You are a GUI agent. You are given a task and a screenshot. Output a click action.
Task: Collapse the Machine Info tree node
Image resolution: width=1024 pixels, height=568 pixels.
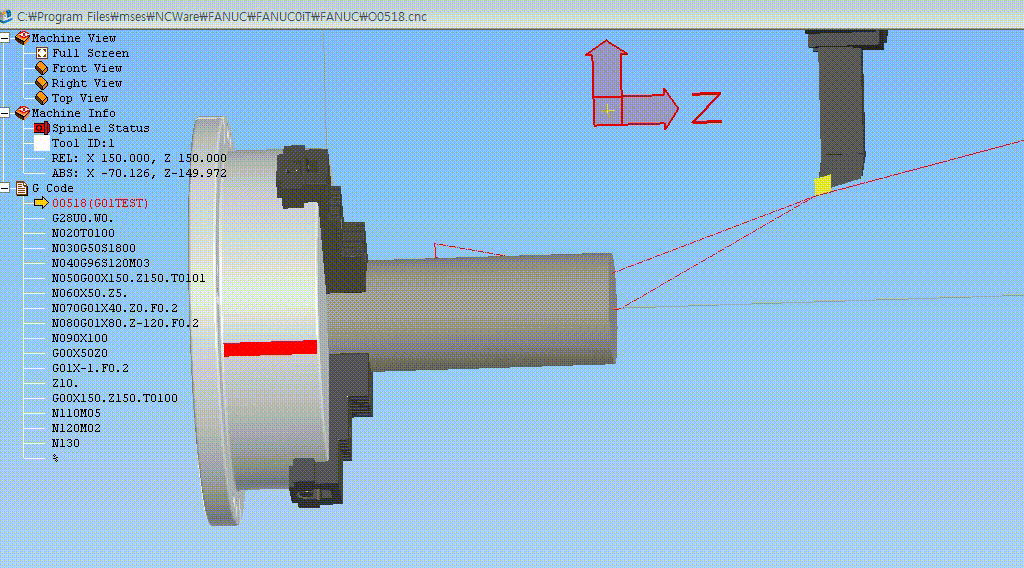click(x=5, y=113)
